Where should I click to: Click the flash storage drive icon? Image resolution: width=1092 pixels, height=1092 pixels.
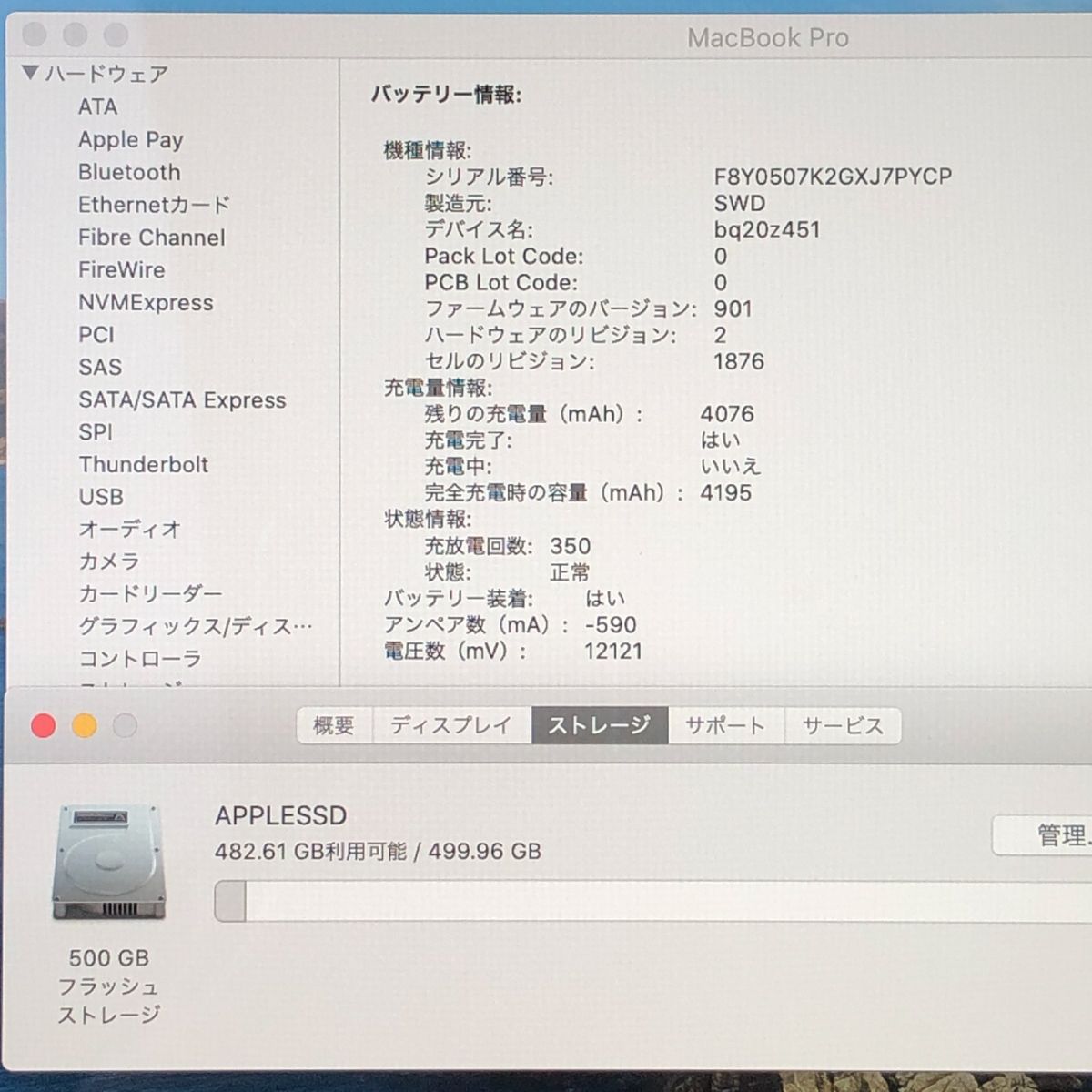(x=109, y=862)
